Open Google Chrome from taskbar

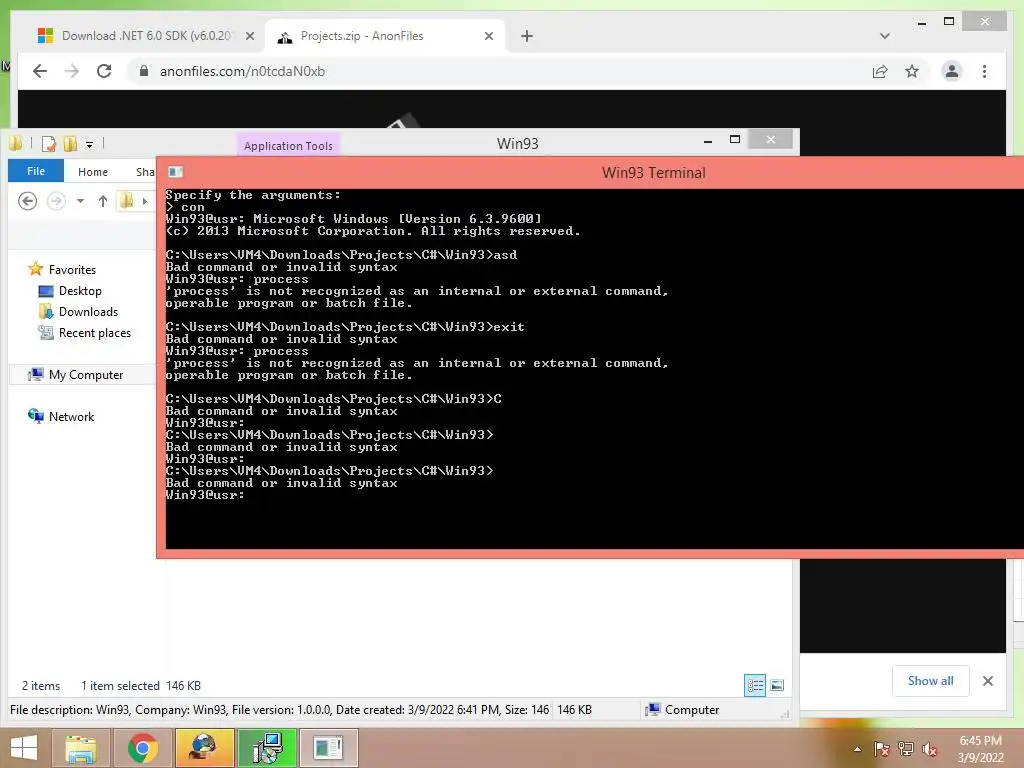(x=142, y=748)
